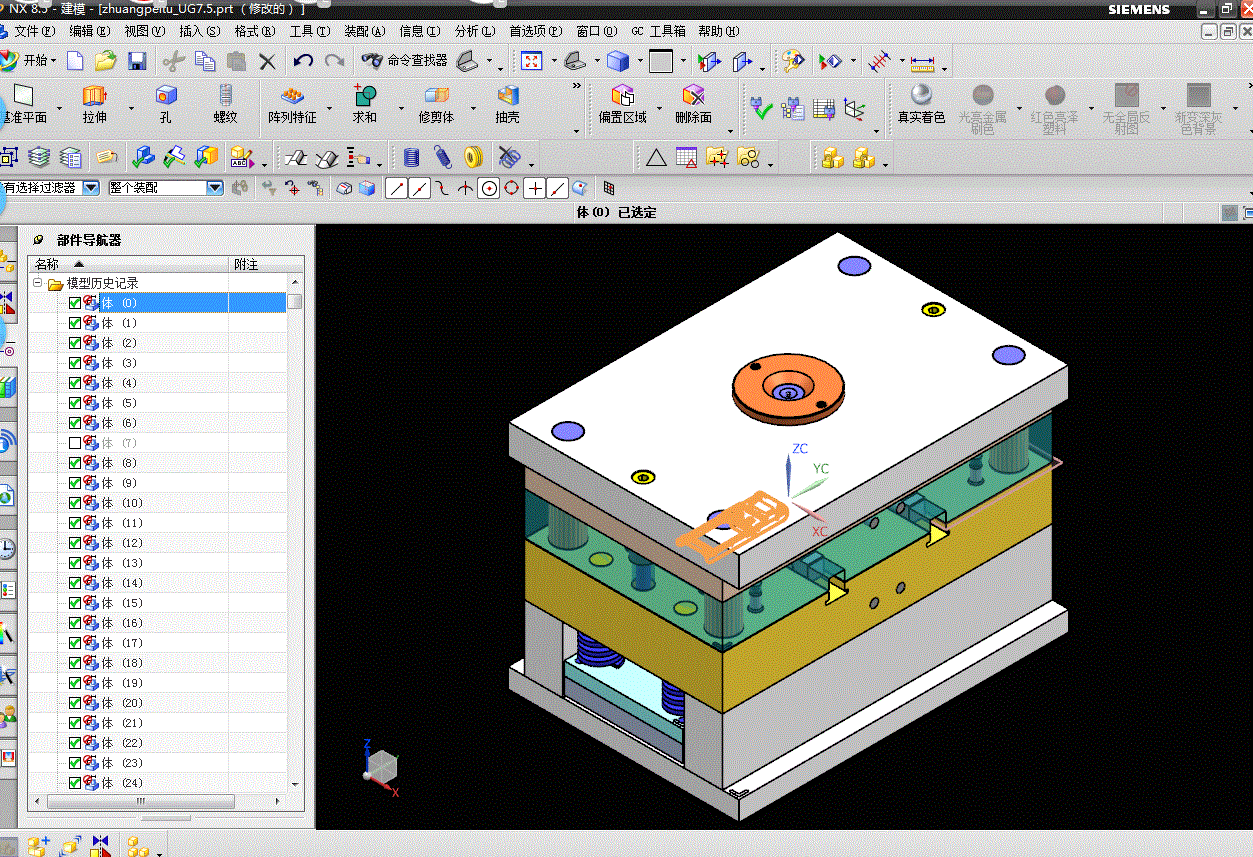Open the selection filter dropdown
1253x857 pixels.
pos(91,187)
